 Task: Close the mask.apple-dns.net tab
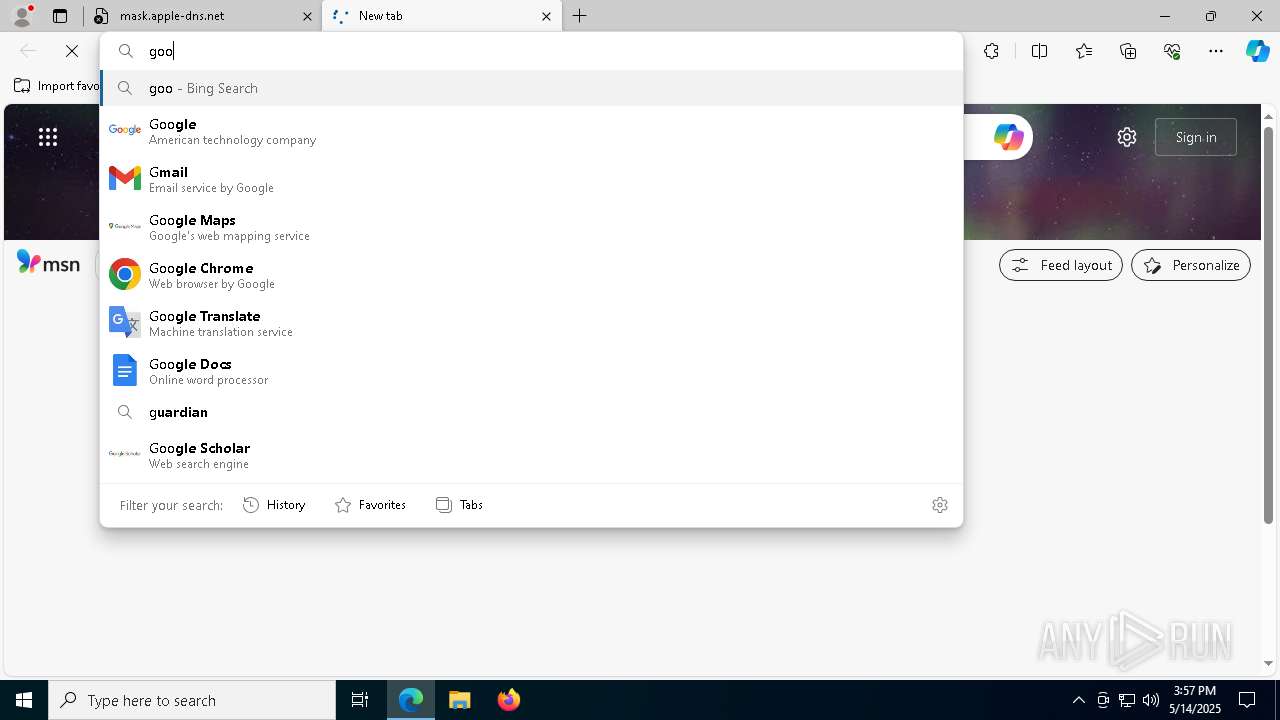306,16
